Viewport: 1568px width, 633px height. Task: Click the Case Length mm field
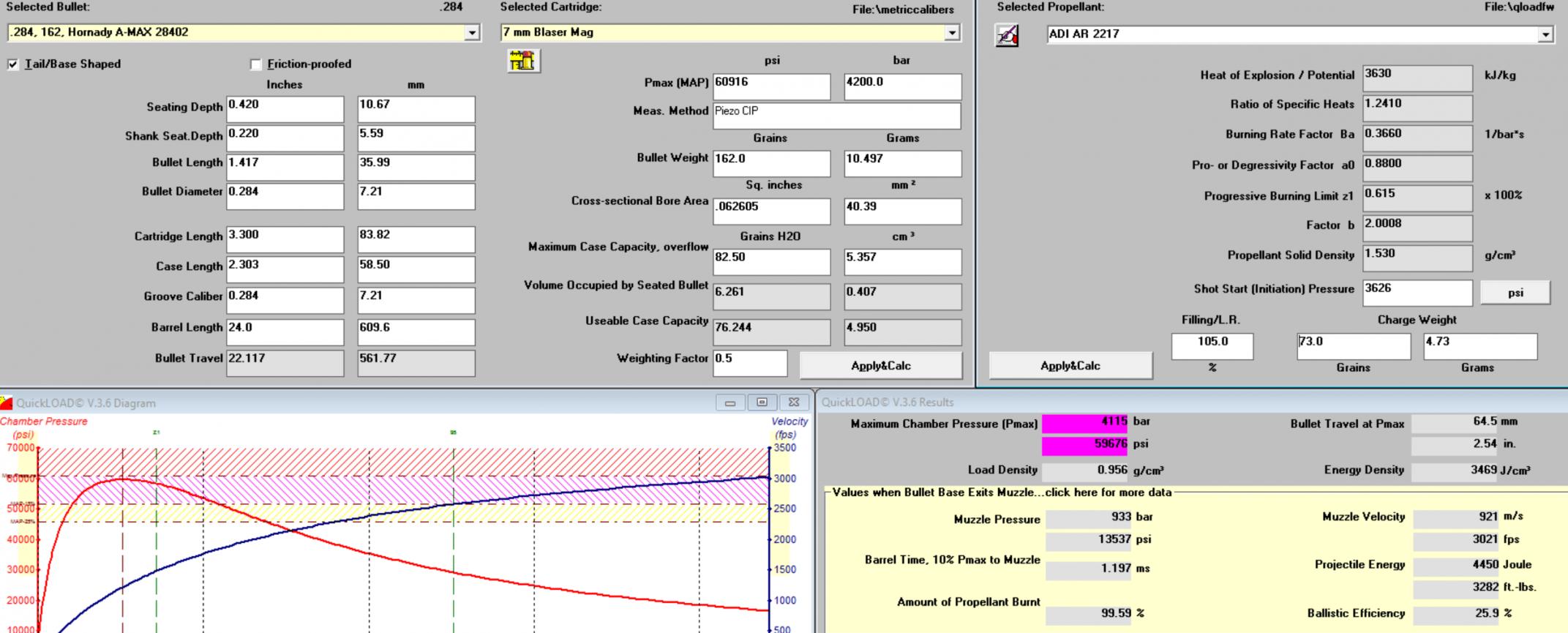(x=416, y=269)
